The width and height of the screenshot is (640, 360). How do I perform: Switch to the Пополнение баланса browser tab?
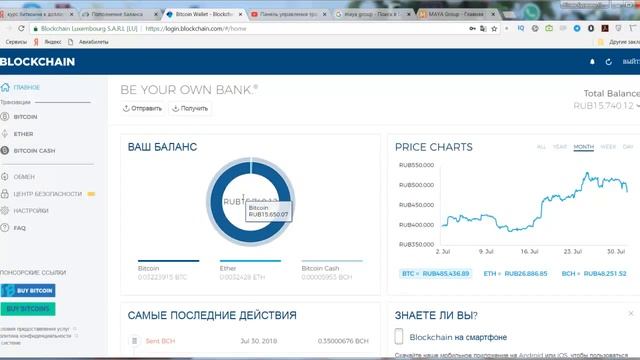[x=117, y=14]
